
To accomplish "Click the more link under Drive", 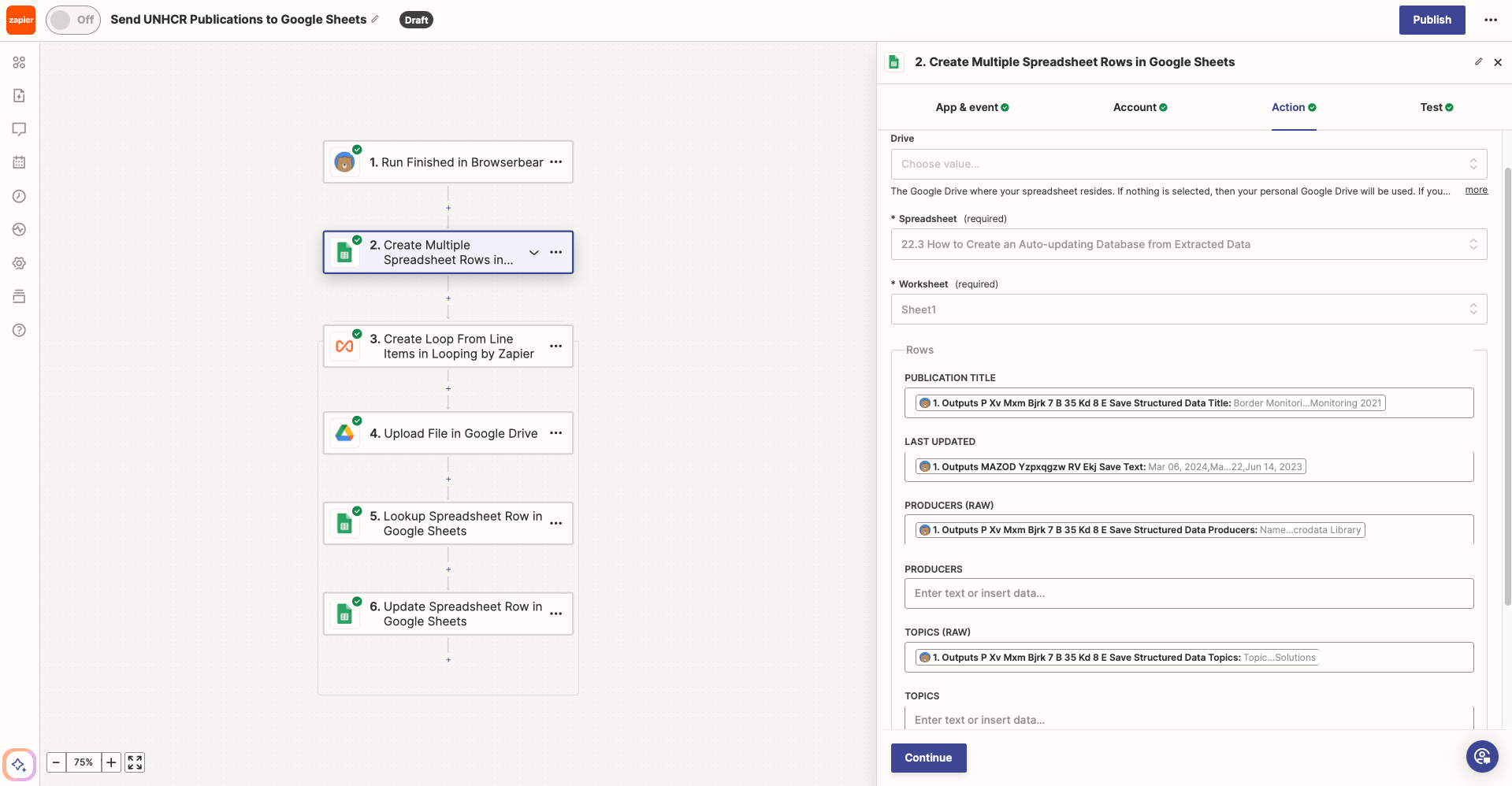I will coord(1476,190).
